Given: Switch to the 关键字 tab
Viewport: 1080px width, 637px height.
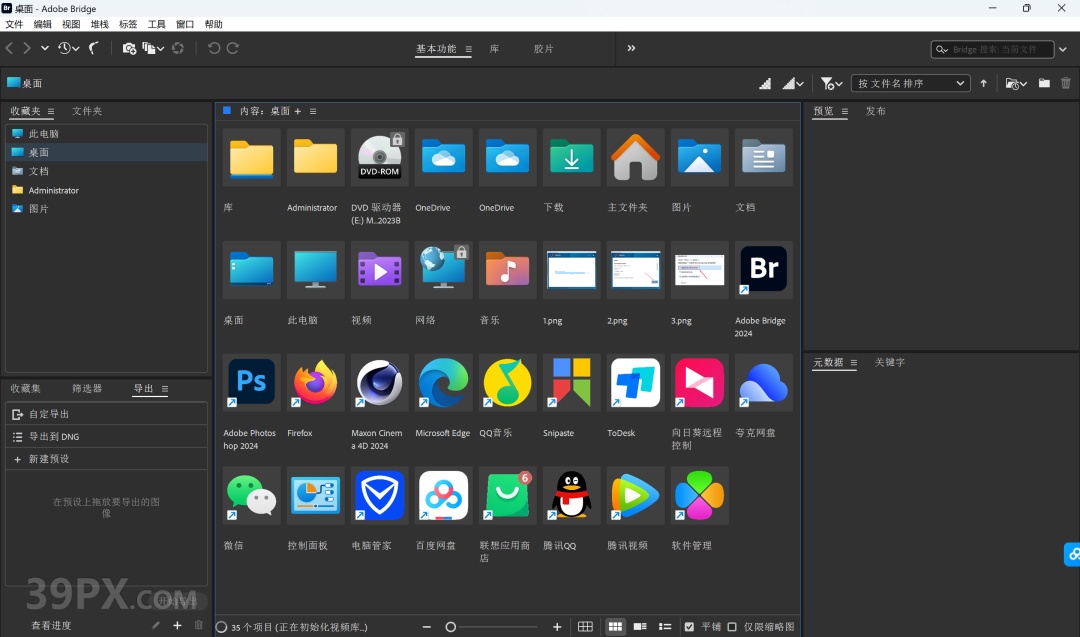Looking at the screenshot, I should tap(889, 363).
